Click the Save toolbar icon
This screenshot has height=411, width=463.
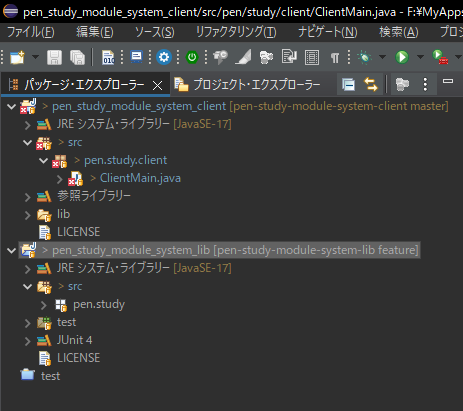click(54, 57)
